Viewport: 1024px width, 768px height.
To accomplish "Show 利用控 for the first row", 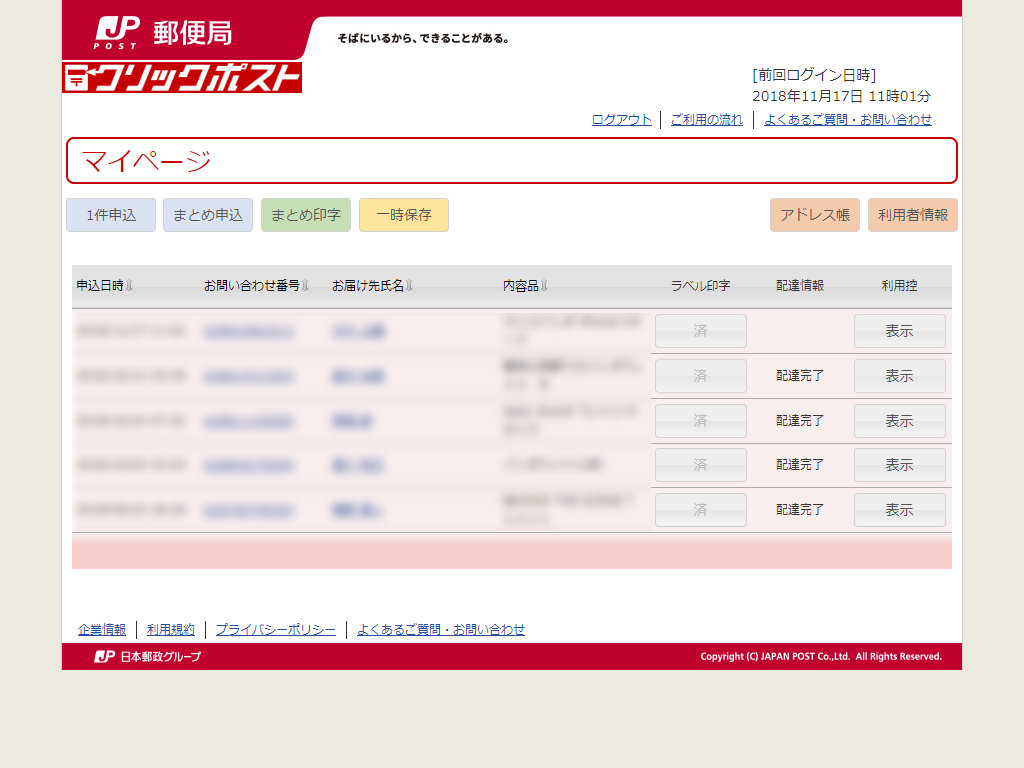I will (899, 331).
